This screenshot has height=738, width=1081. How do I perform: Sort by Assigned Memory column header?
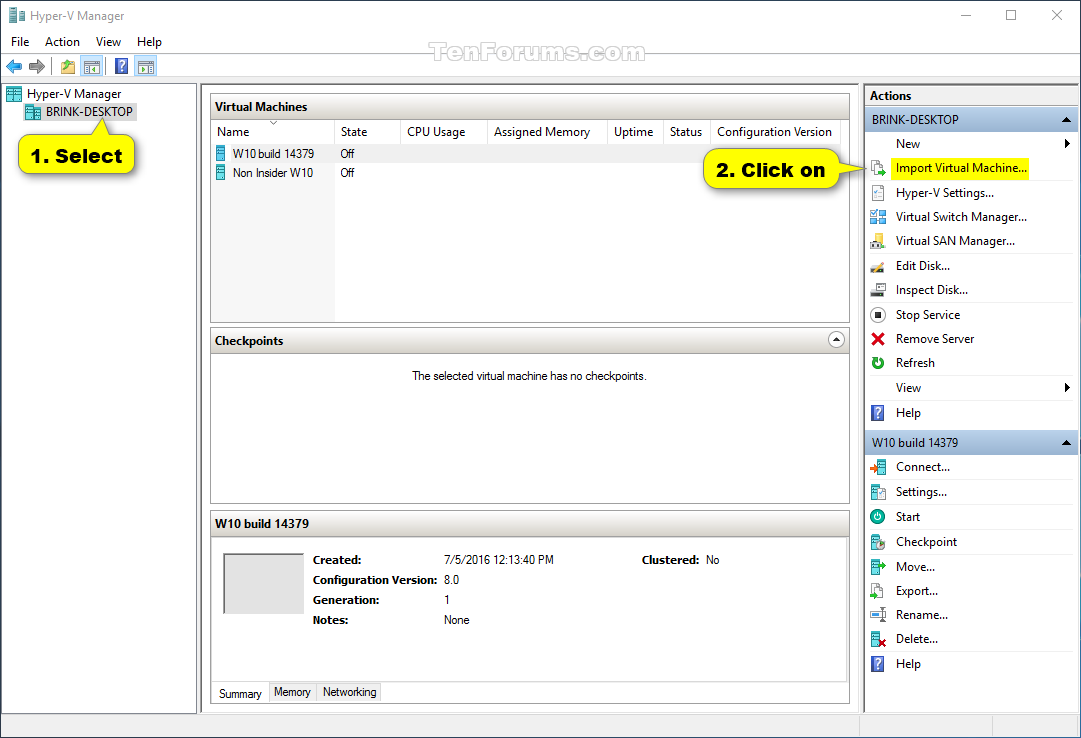tap(547, 132)
